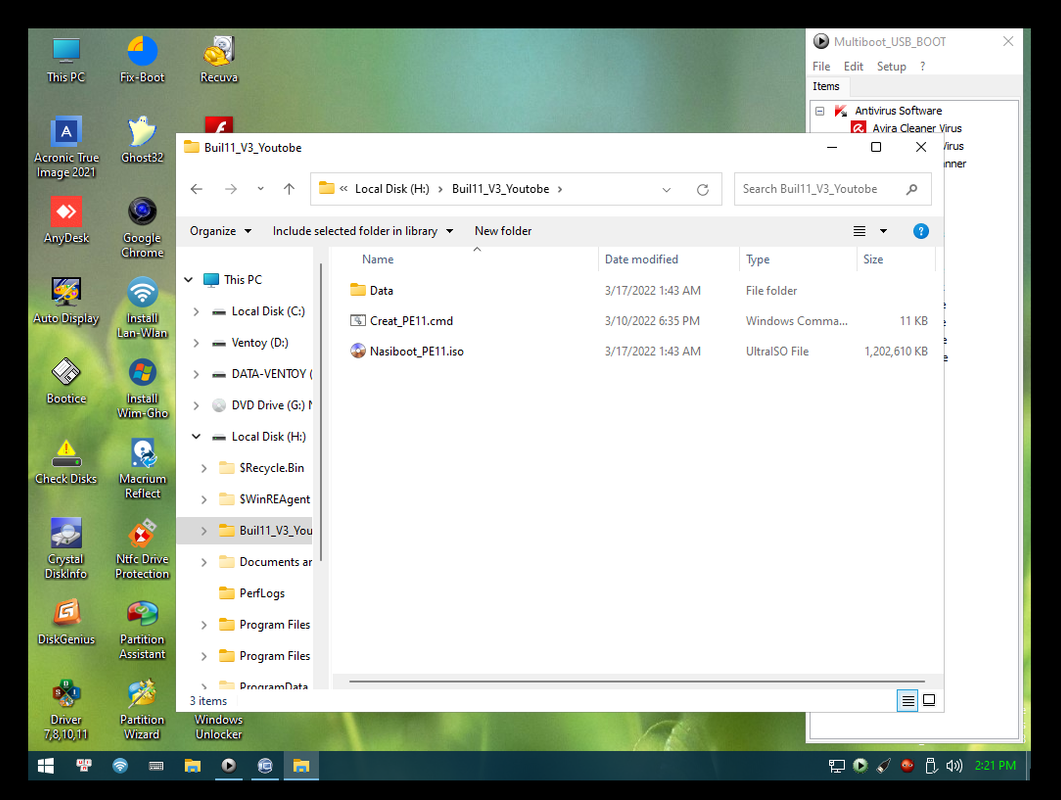The height and width of the screenshot is (800, 1061).
Task: Open Edit menu in Multiboot_USB_BOOT window
Action: coord(853,66)
